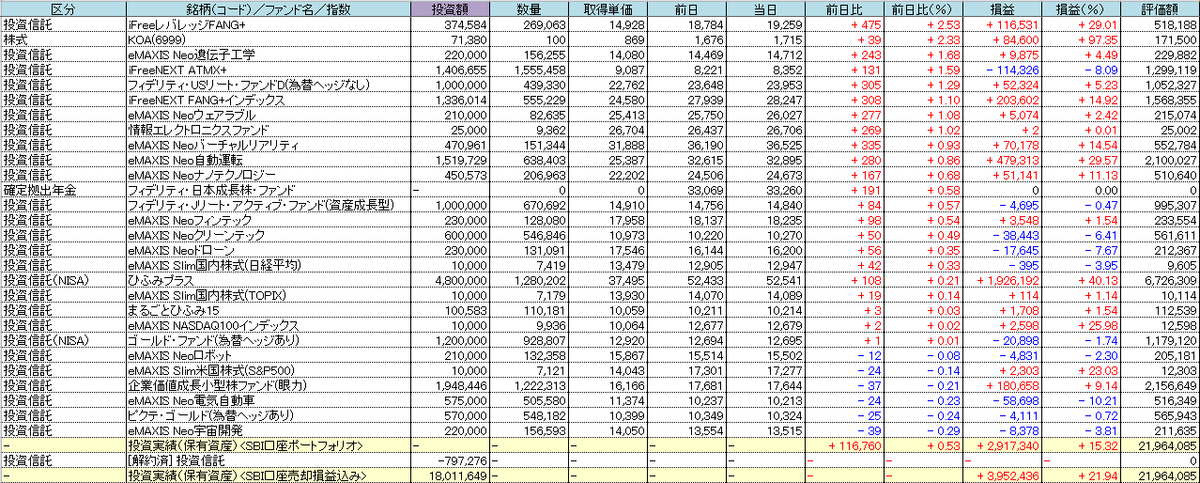Click the 損益(%) column header
The height and width of the screenshot is (483, 1200).
tap(1082, 8)
